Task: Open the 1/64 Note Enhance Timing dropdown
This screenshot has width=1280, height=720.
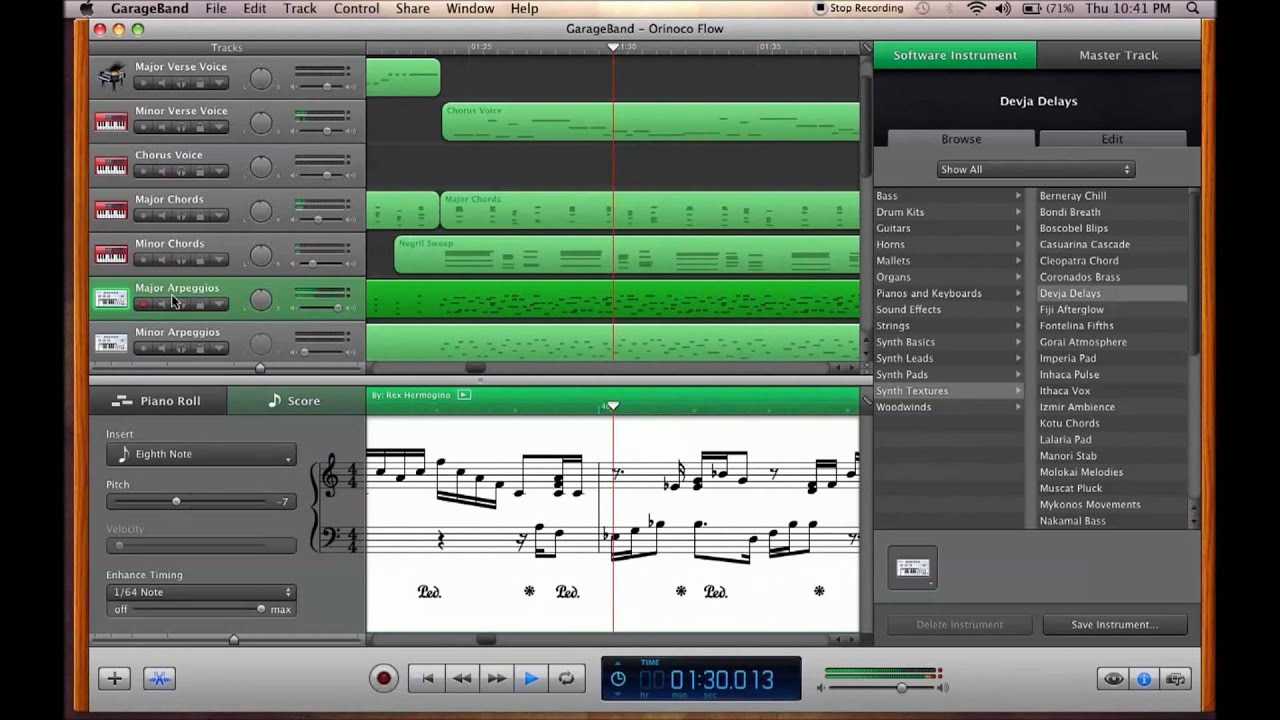Action: [x=201, y=592]
